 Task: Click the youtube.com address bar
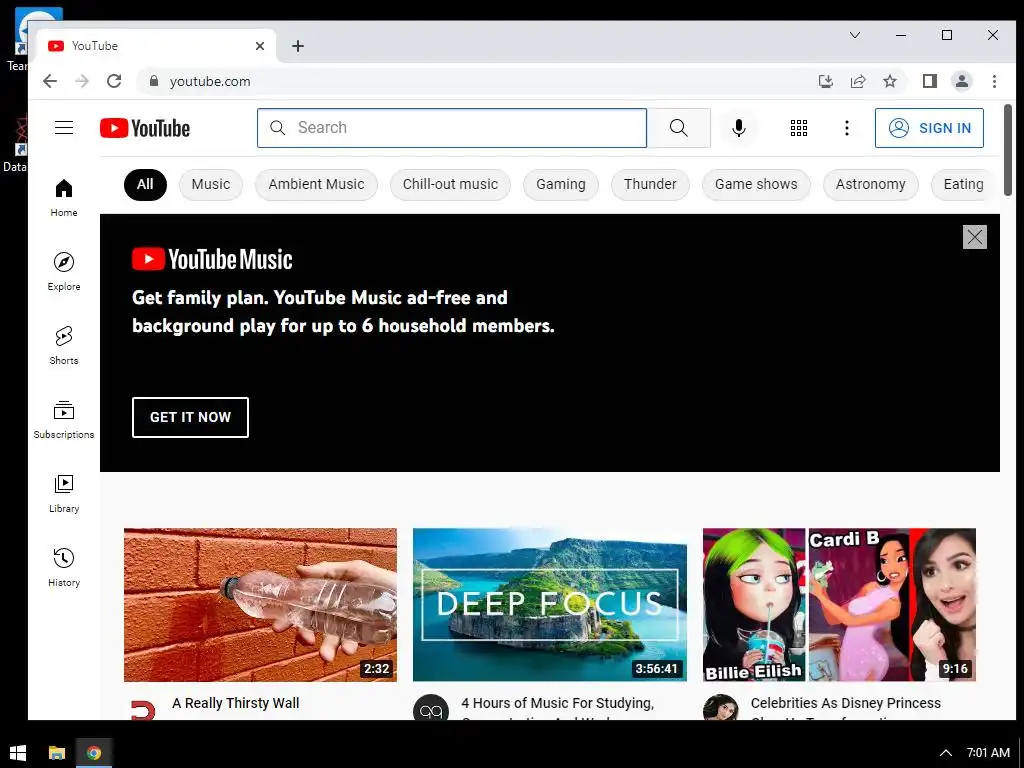(x=477, y=81)
